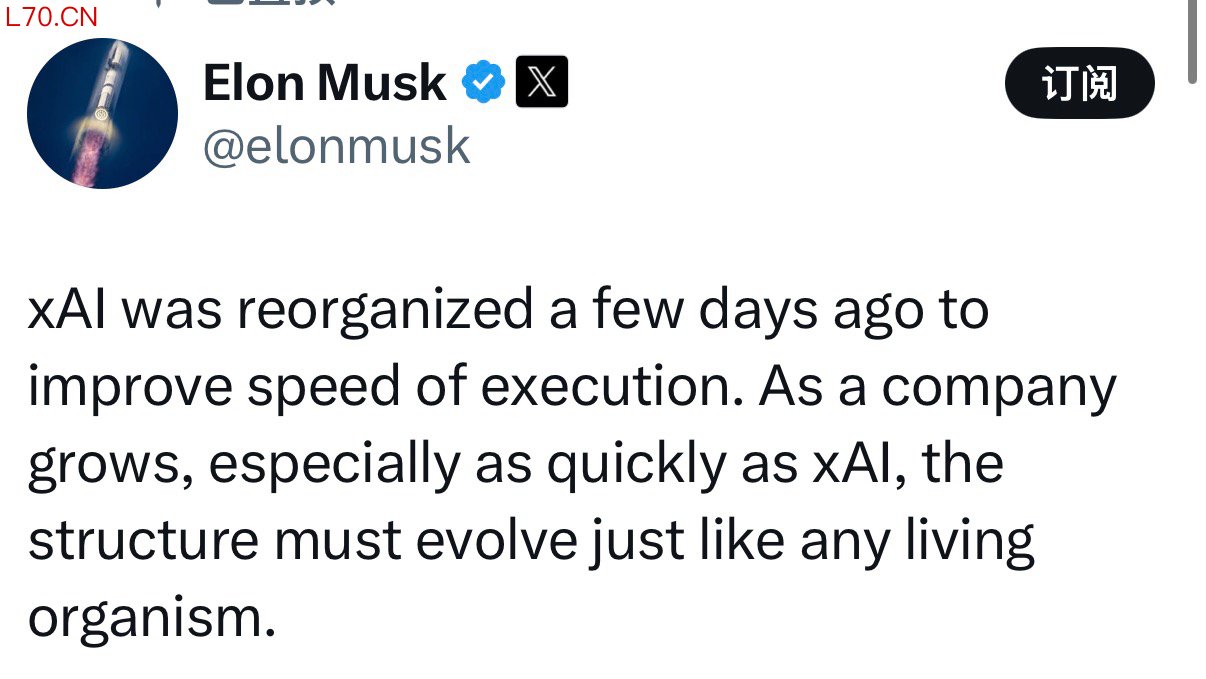Open the Elon Musk display name
1206x679 pixels.
click(324, 83)
